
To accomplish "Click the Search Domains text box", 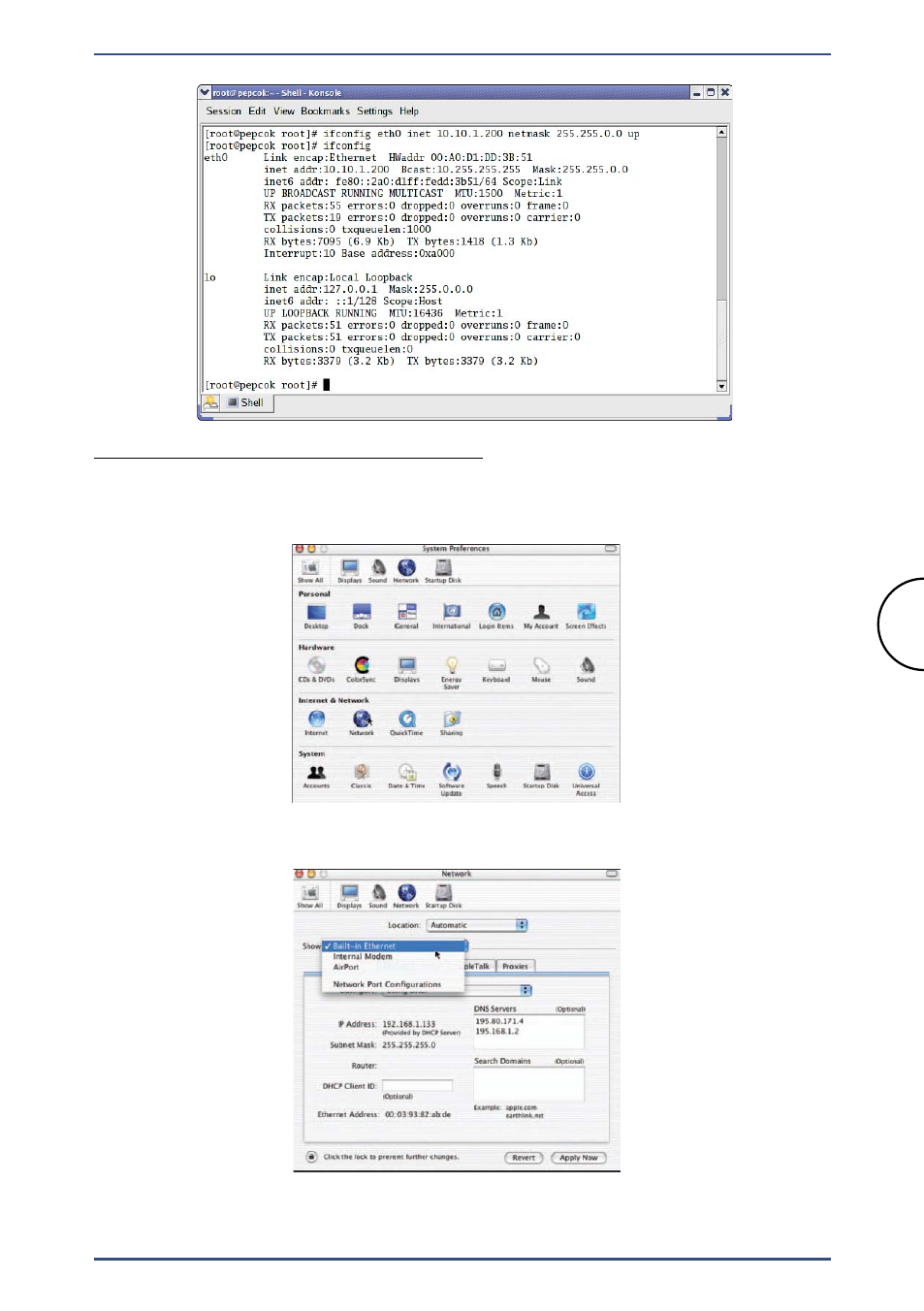I will tap(529, 1084).
